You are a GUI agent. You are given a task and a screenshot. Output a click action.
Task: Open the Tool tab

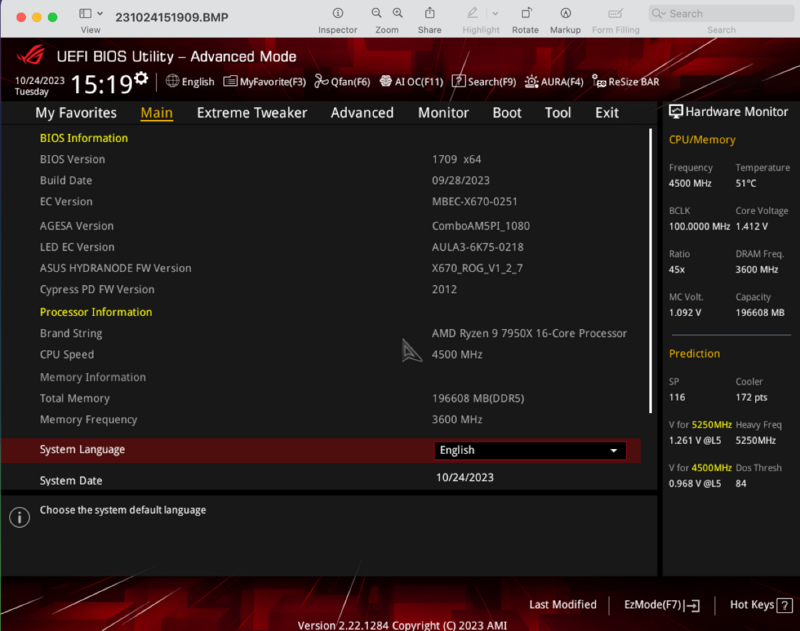click(558, 113)
